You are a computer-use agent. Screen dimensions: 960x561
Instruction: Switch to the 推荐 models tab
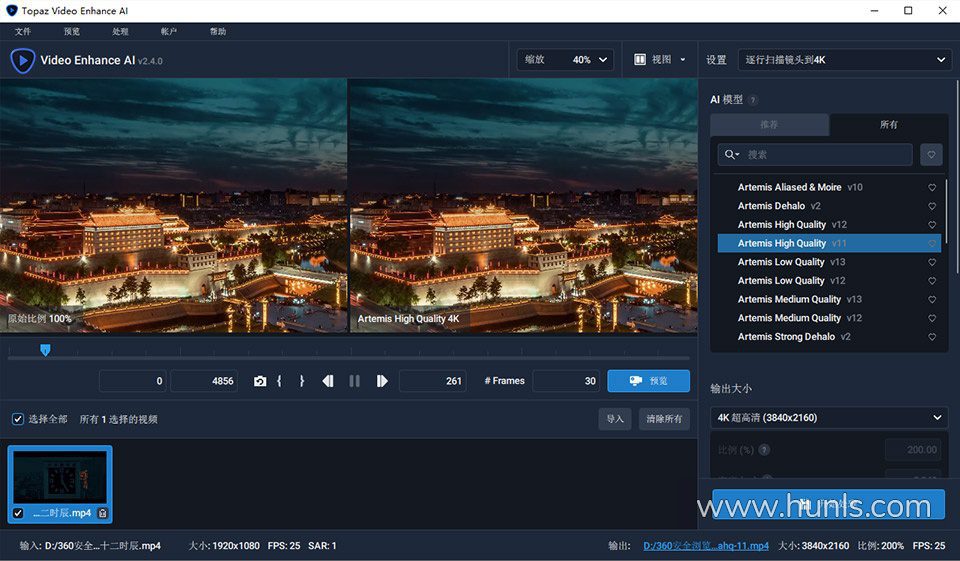click(769, 125)
